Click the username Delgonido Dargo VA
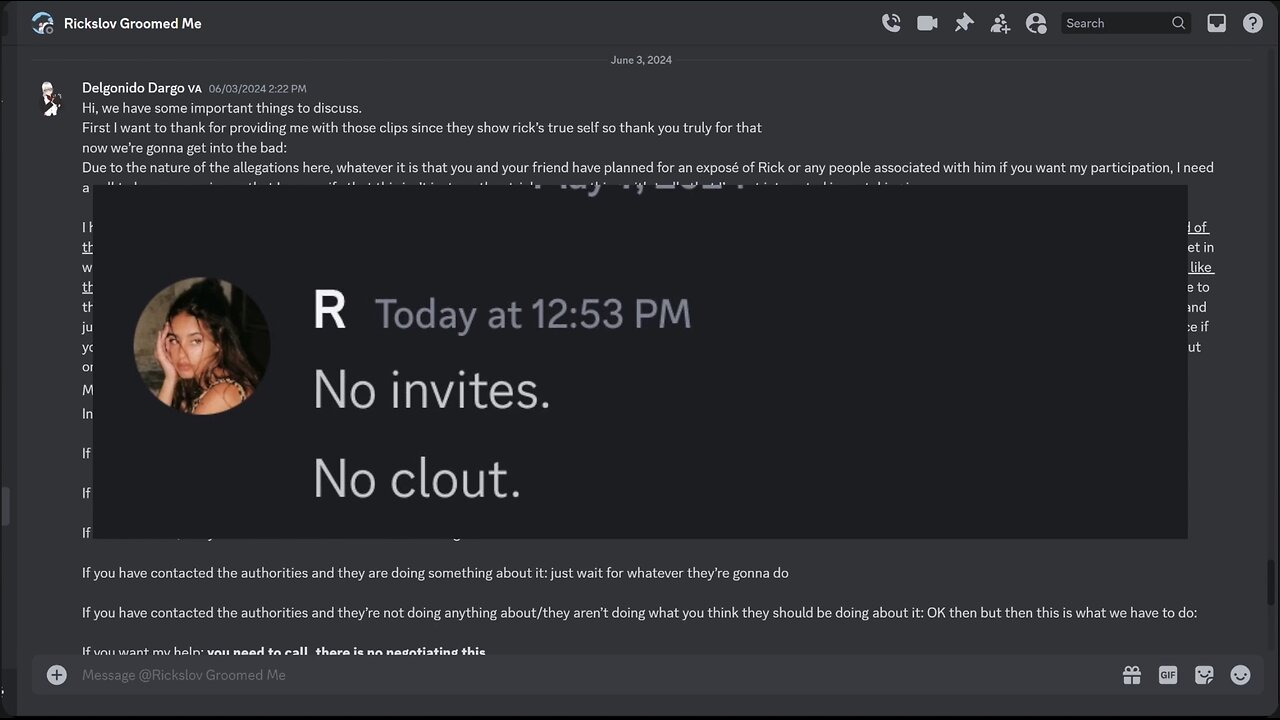This screenshot has height=720, width=1280. point(142,88)
